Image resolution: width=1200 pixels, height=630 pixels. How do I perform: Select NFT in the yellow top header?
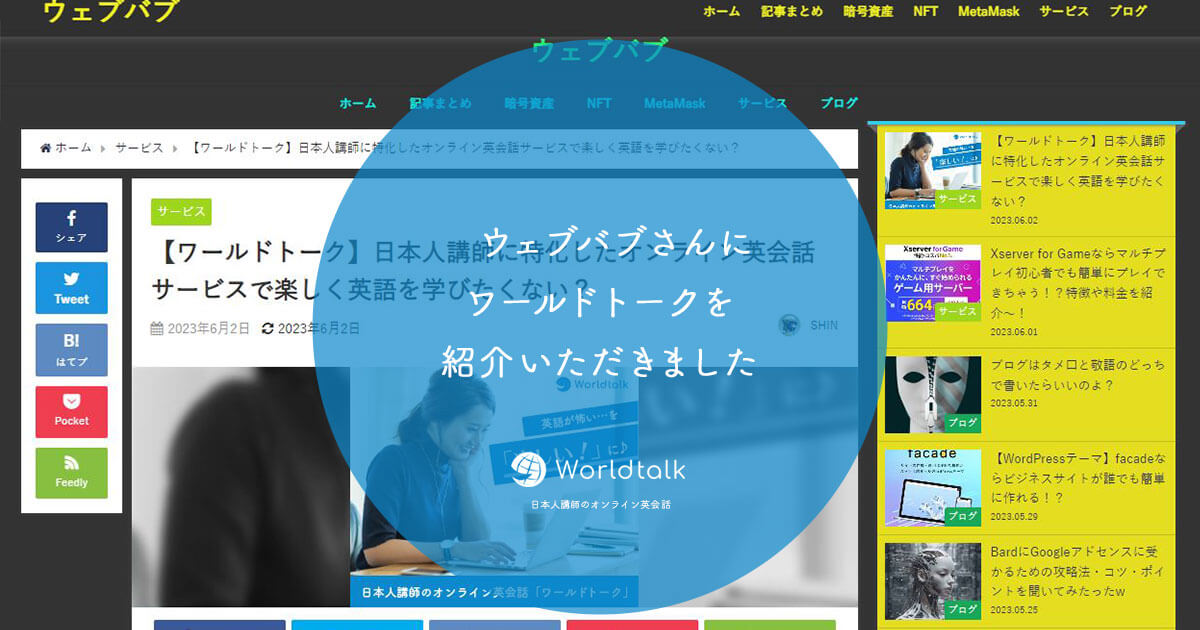pos(925,12)
